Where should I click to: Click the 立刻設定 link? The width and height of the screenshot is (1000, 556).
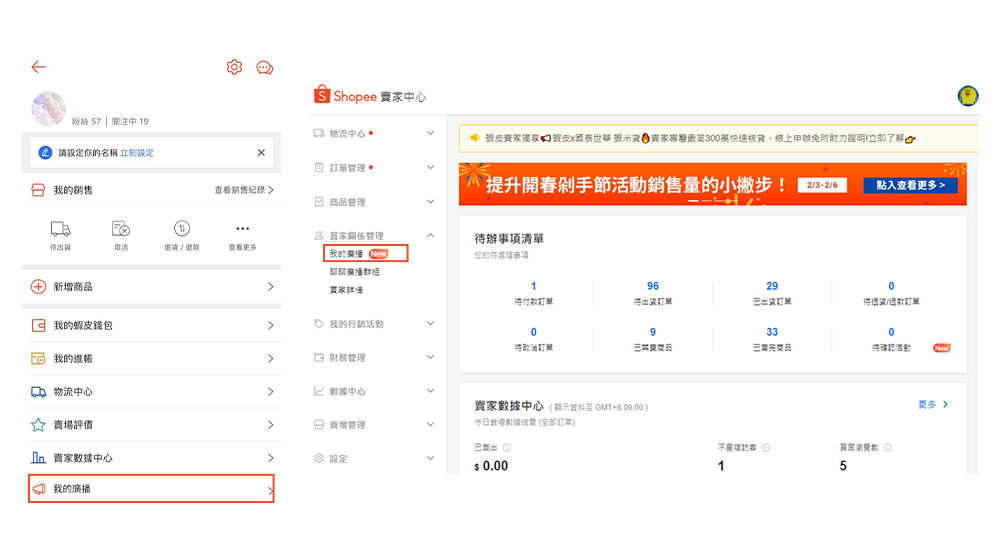(137, 153)
